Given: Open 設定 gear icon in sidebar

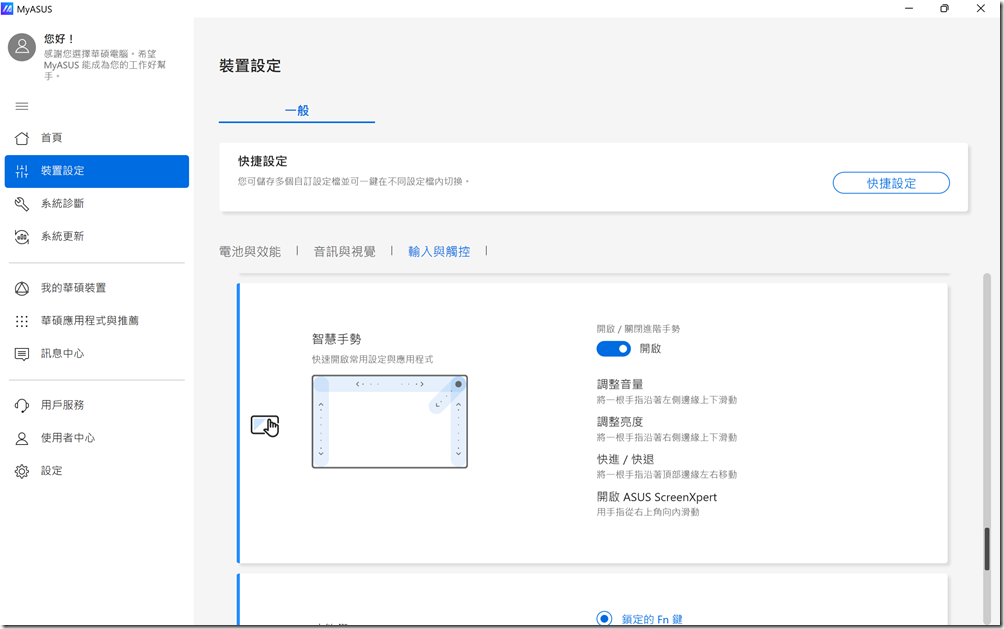Looking at the screenshot, I should pyautogui.click(x=22, y=471).
